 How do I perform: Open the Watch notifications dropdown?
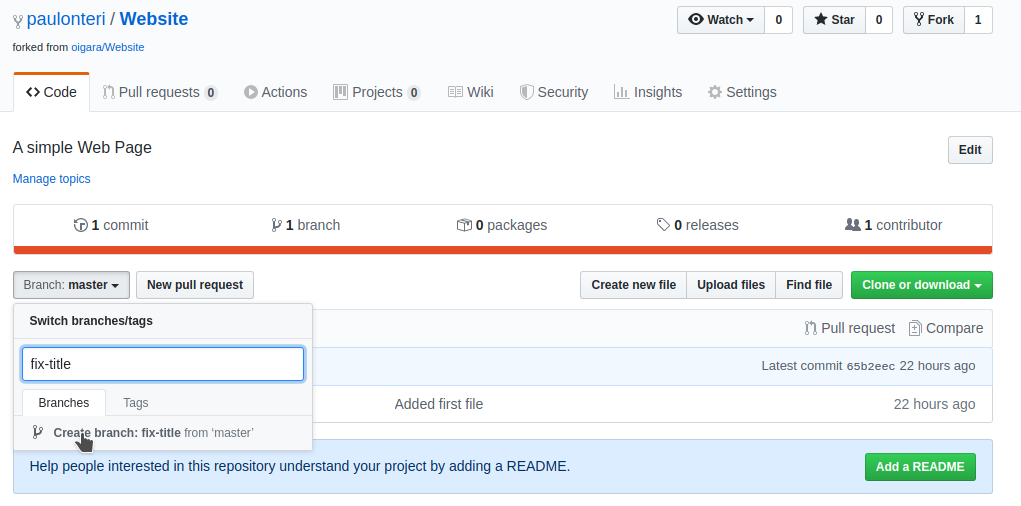coord(721,20)
